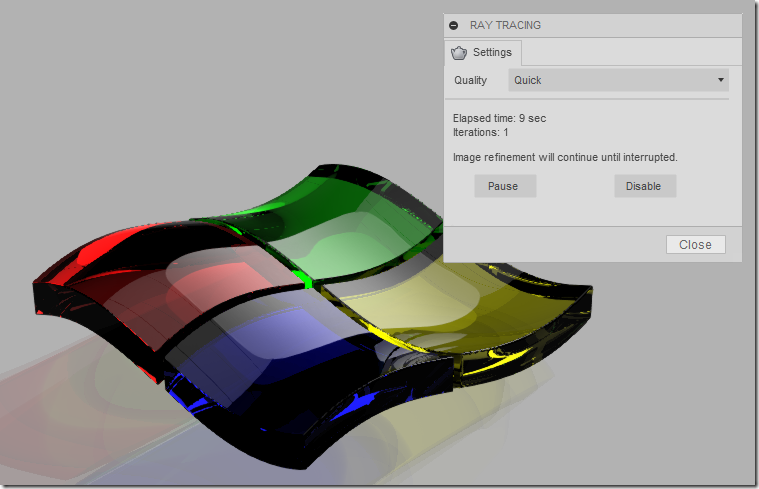This screenshot has height=489, width=759.
Task: Click the Iterations: 1 text
Action: coord(480,132)
